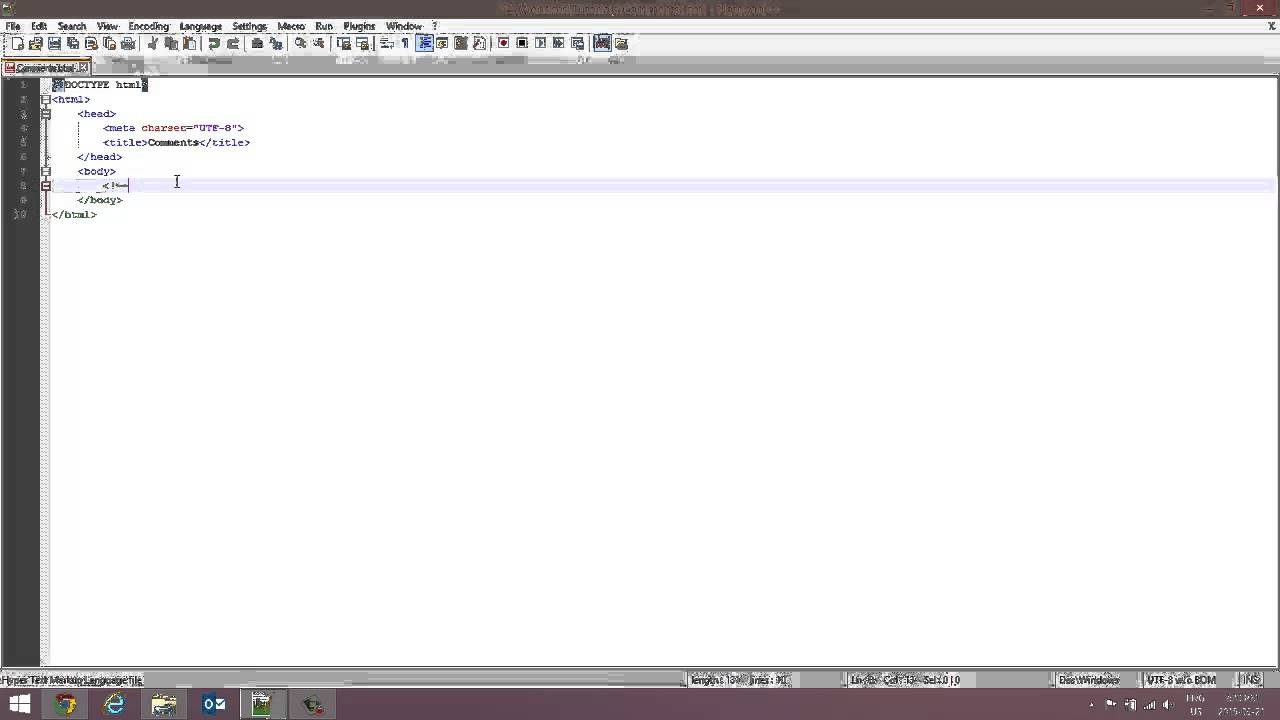Click the zoom in toolbar magnifier
Image resolution: width=1280 pixels, height=720 pixels.
tap(300, 43)
